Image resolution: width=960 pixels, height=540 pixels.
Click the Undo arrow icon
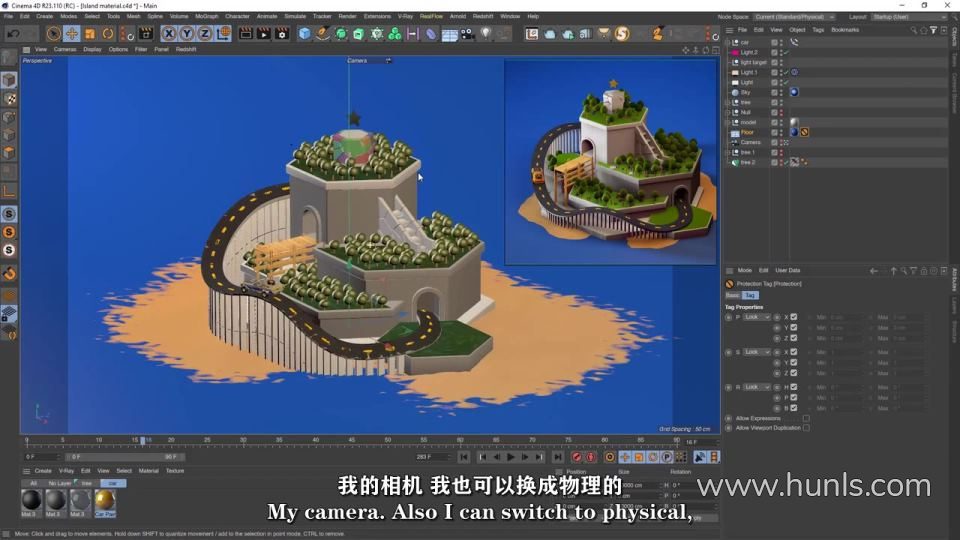13,34
